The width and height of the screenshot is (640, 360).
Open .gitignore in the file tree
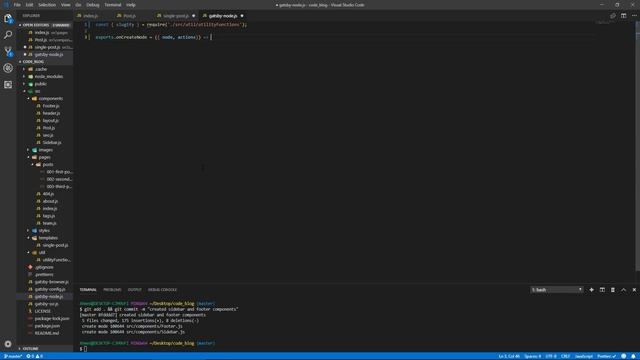pos(45,267)
